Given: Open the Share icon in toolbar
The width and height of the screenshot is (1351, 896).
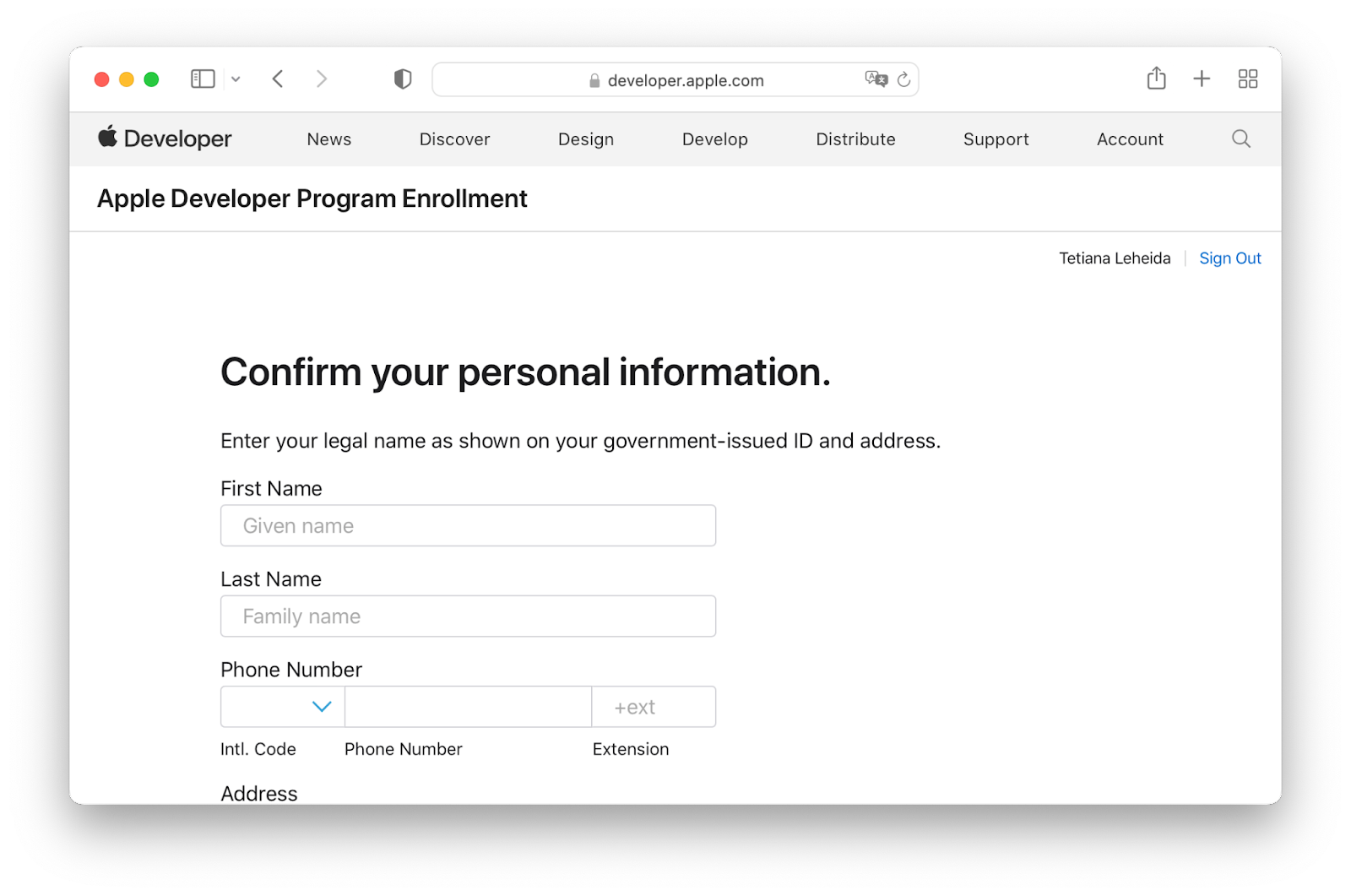Looking at the screenshot, I should [1156, 79].
